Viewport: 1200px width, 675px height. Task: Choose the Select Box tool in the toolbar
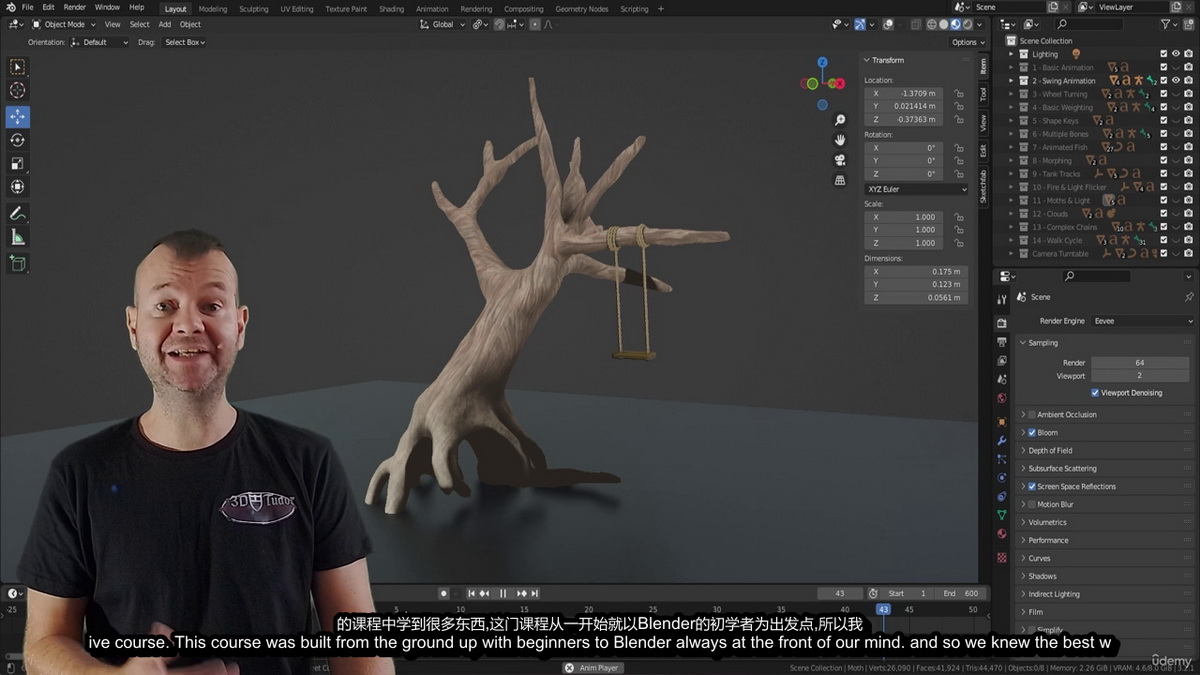(17, 67)
